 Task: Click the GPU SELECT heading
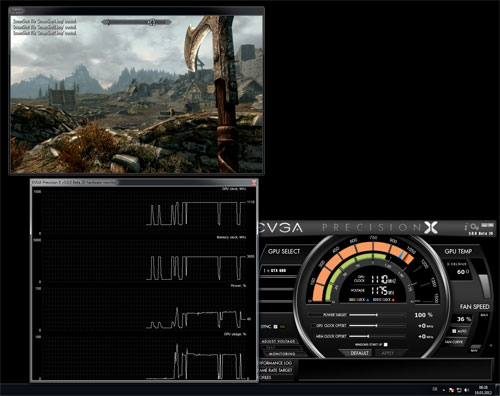[x=284, y=251]
